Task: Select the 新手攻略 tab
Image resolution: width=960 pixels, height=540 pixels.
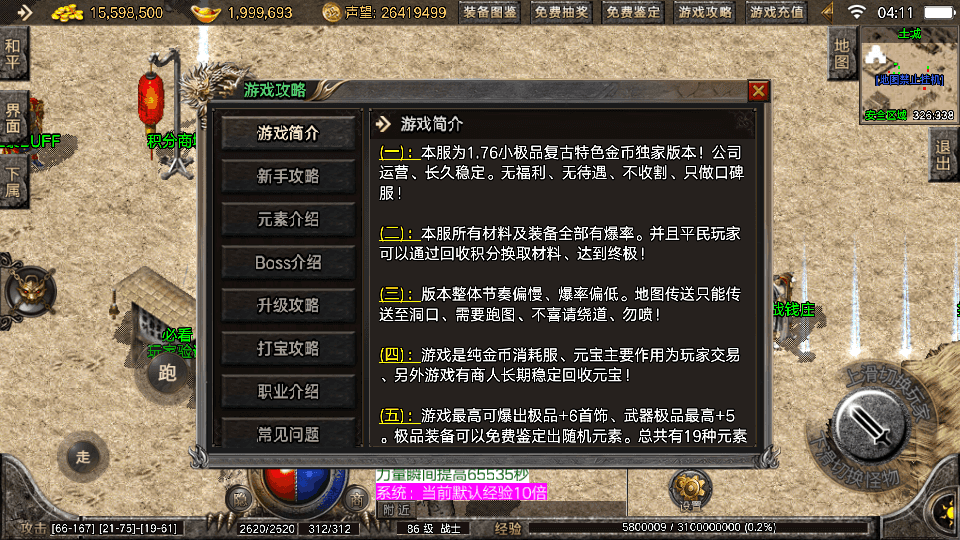Action: point(288,176)
